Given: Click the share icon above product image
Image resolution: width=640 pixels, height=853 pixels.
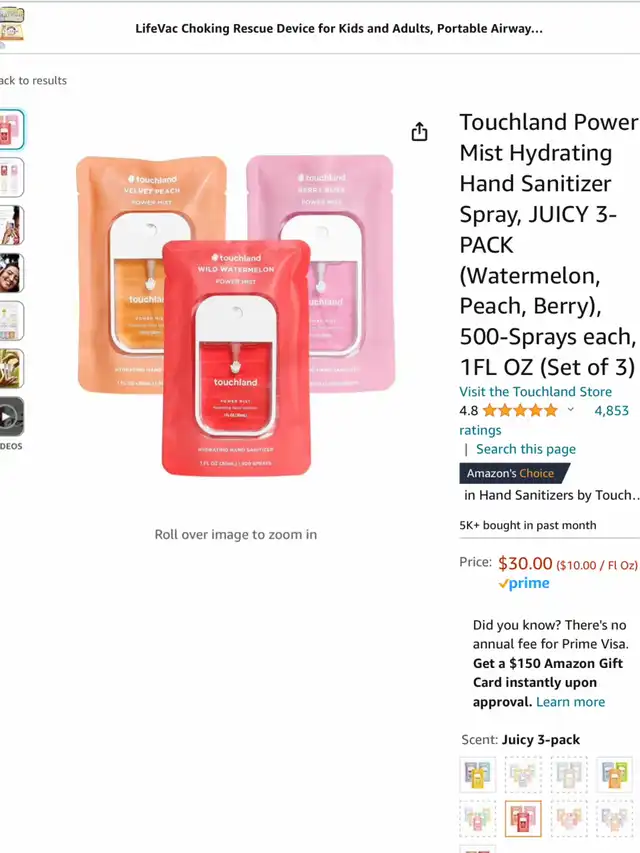Looking at the screenshot, I should tap(419, 132).
